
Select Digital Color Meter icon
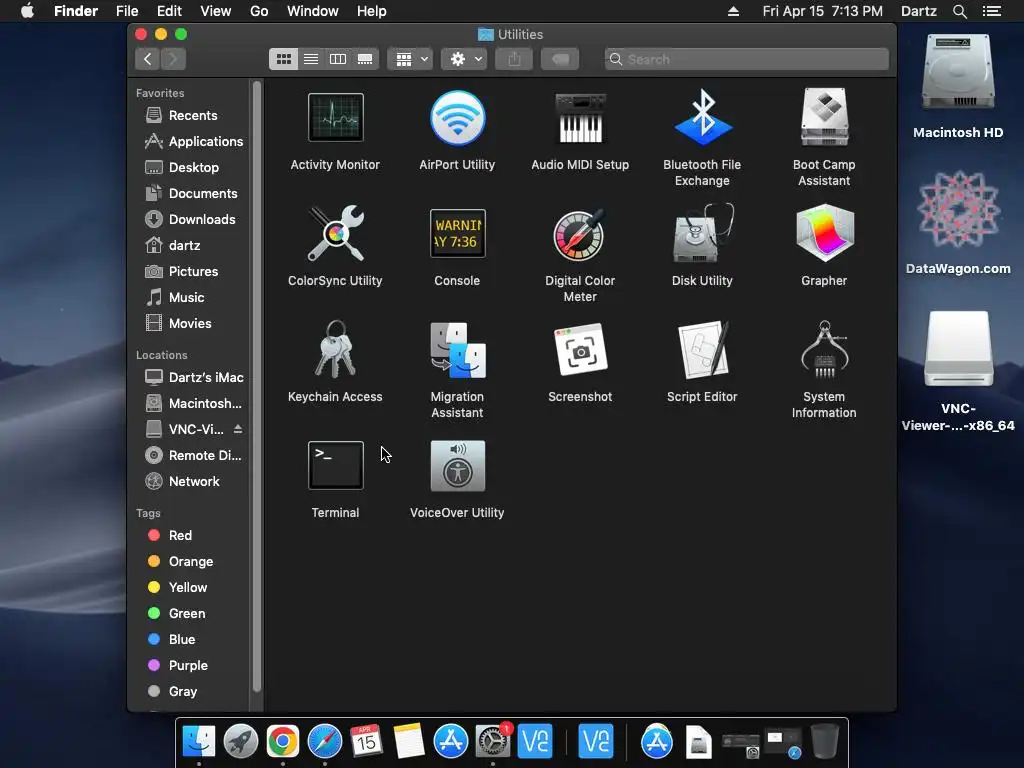coord(580,234)
